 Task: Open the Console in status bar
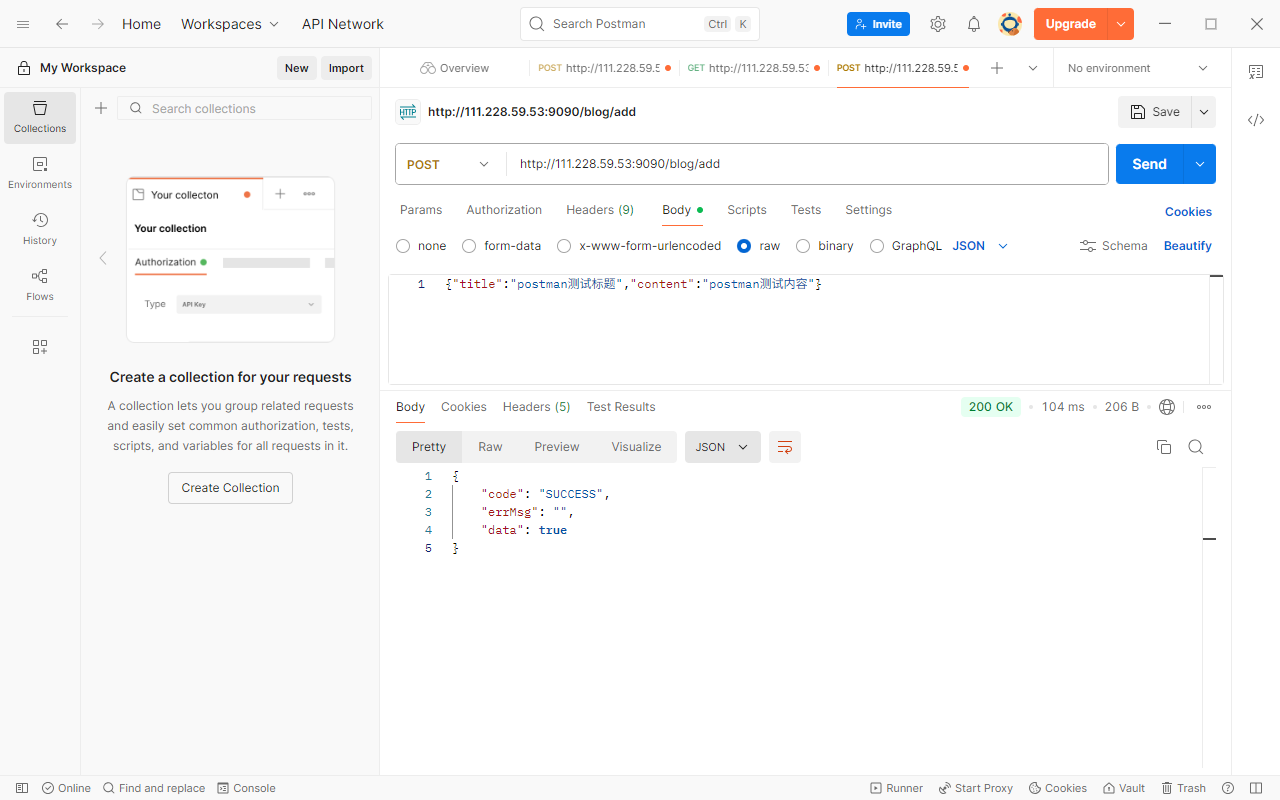(246, 788)
